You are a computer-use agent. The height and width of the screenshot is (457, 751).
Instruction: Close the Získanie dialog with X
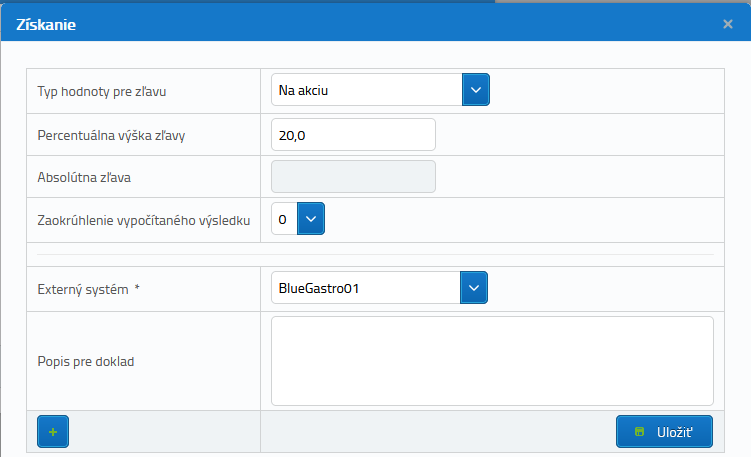pos(728,24)
